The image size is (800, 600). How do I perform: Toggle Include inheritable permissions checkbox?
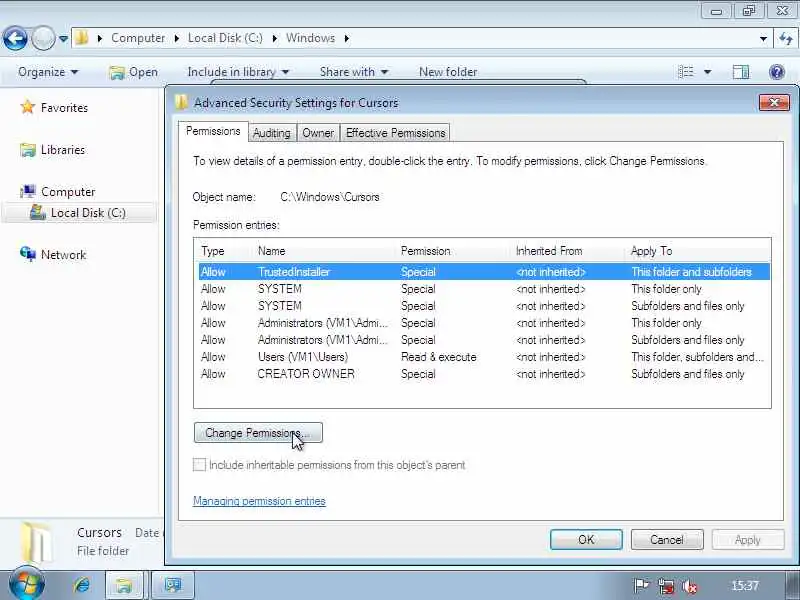pyautogui.click(x=199, y=465)
